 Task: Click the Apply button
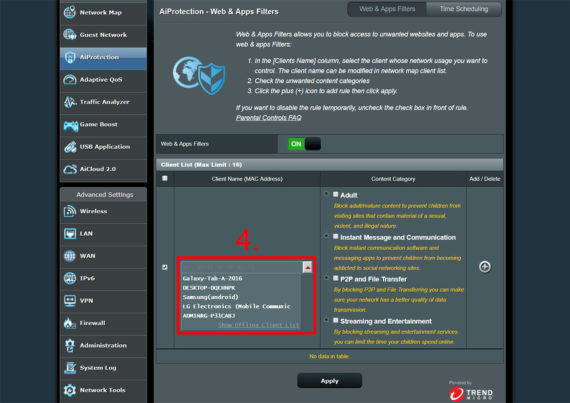(329, 381)
